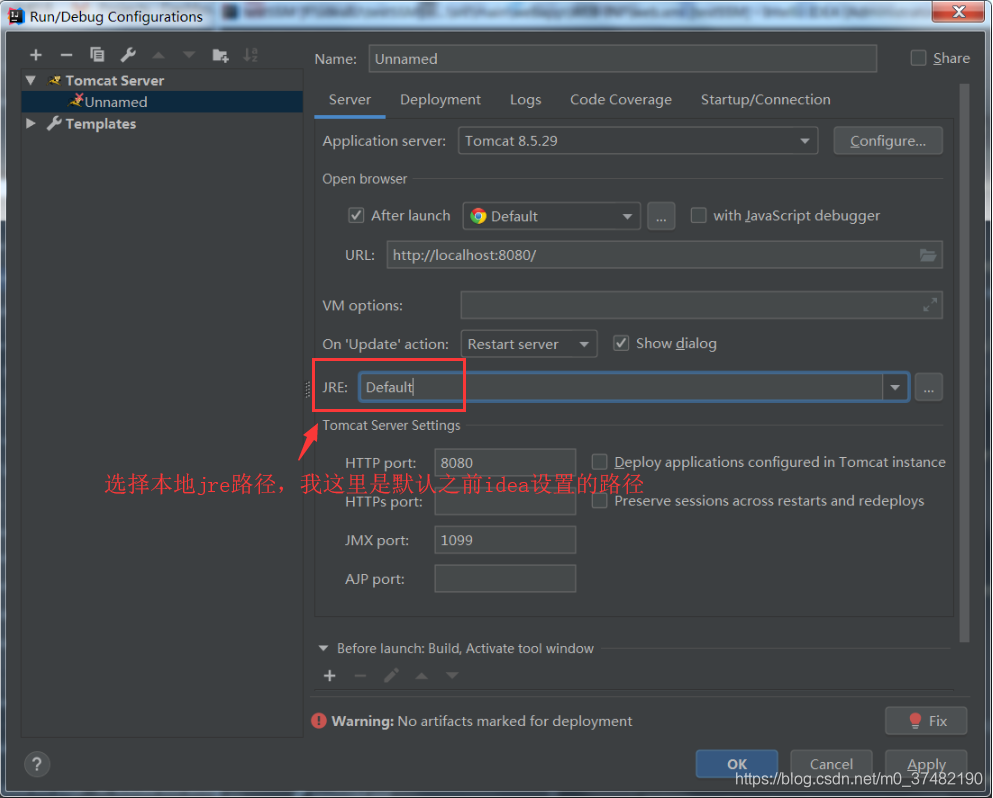Image resolution: width=993 pixels, height=798 pixels.
Task: Enable with JavaScript debugger
Action: pos(699,215)
